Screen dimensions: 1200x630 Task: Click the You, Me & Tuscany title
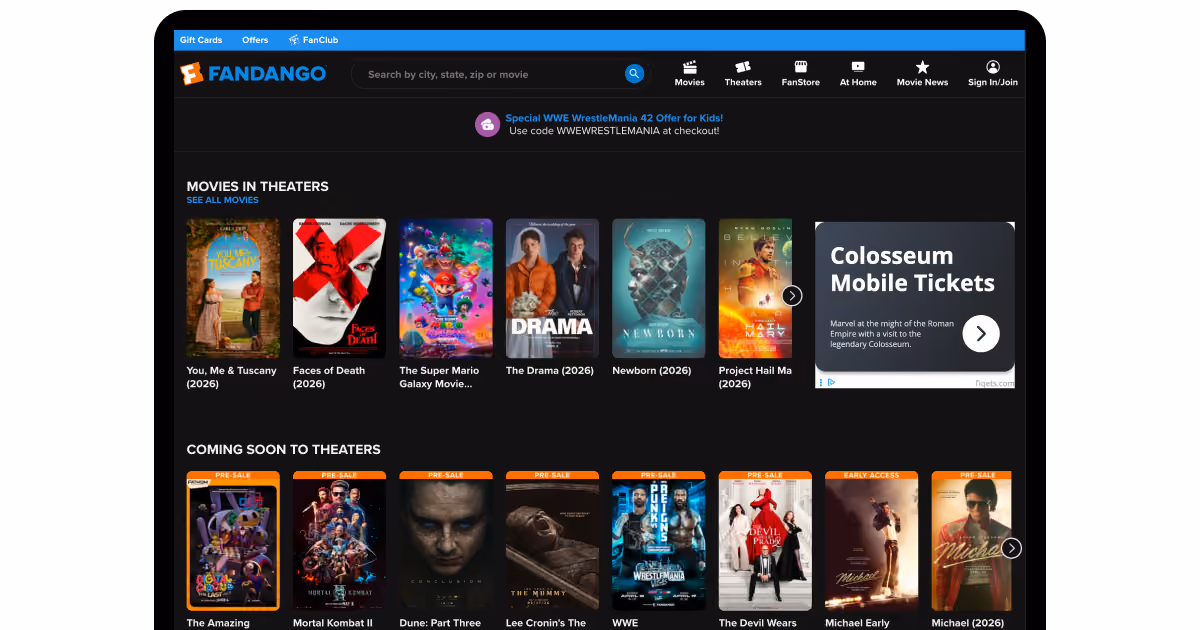click(x=234, y=377)
